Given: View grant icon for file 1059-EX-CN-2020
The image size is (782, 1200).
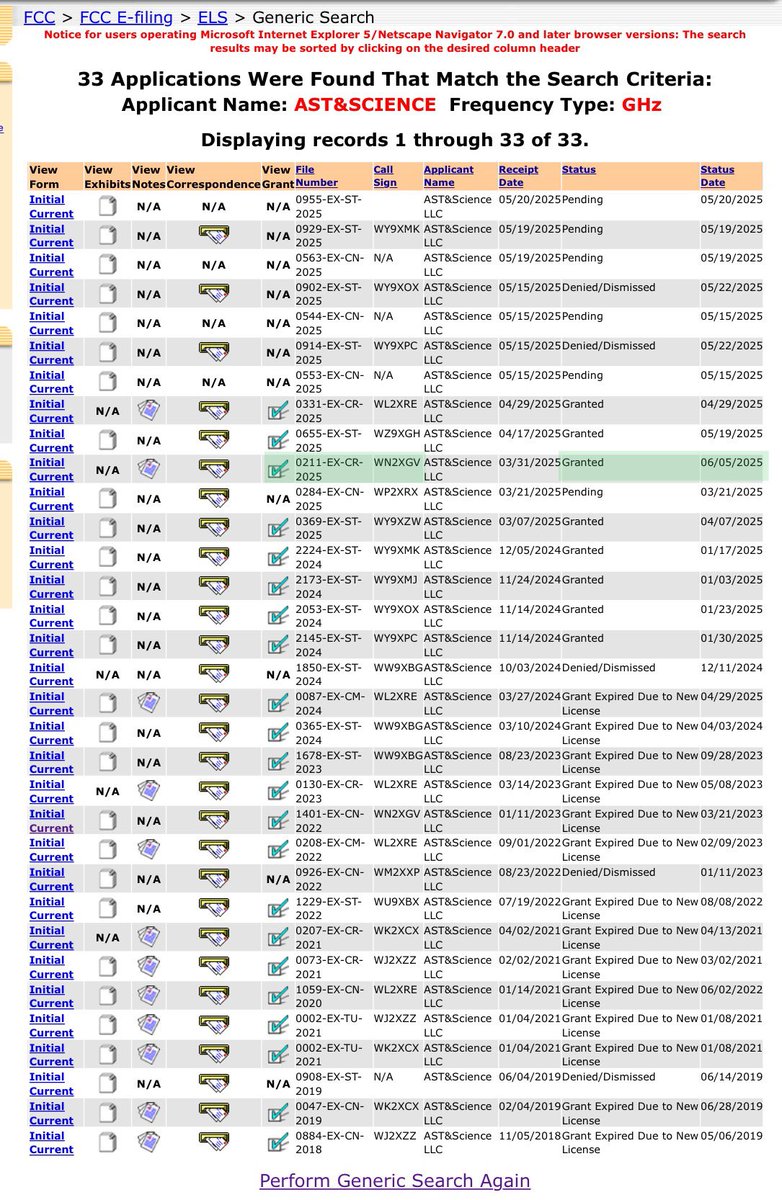Looking at the screenshot, I should pyautogui.click(x=278, y=996).
